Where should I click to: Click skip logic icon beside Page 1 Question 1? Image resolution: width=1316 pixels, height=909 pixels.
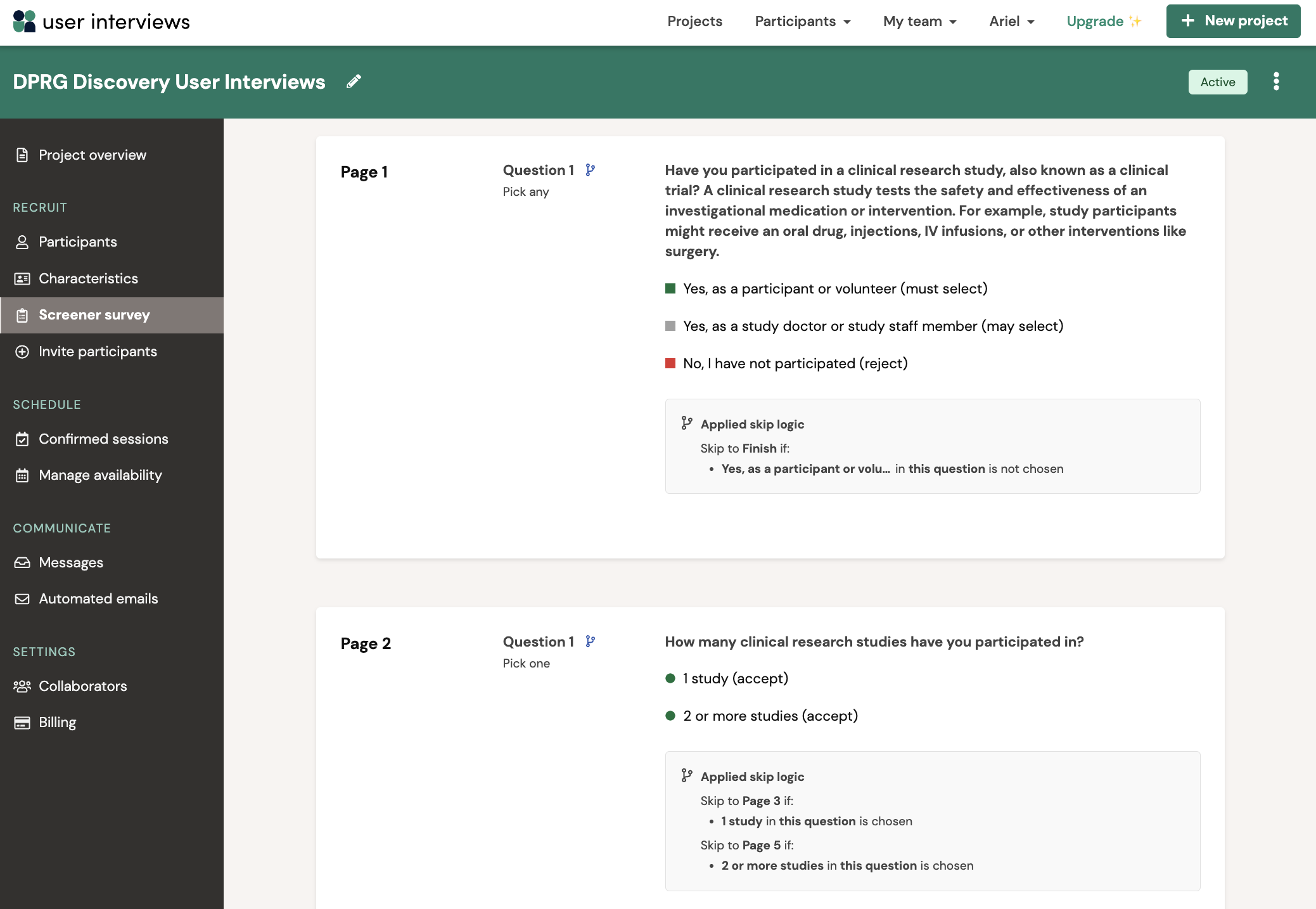pos(590,171)
